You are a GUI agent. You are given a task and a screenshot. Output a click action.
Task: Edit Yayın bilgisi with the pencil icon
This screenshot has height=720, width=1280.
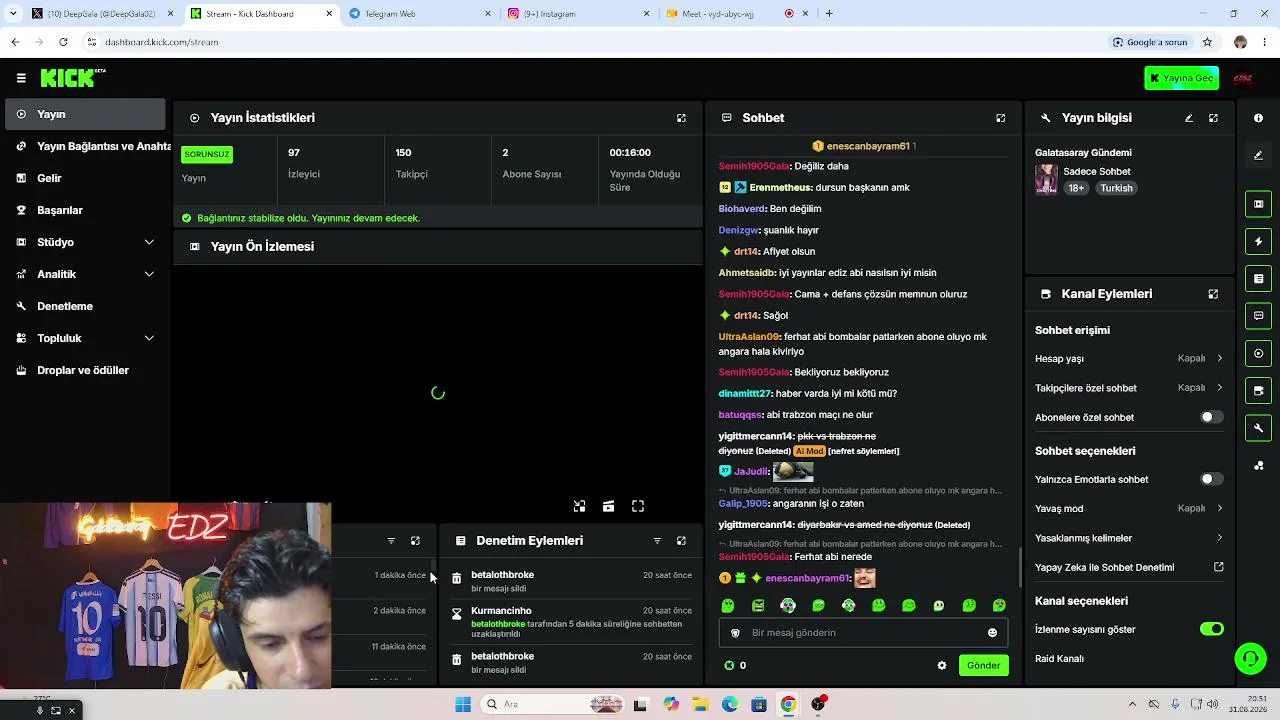tap(1189, 118)
